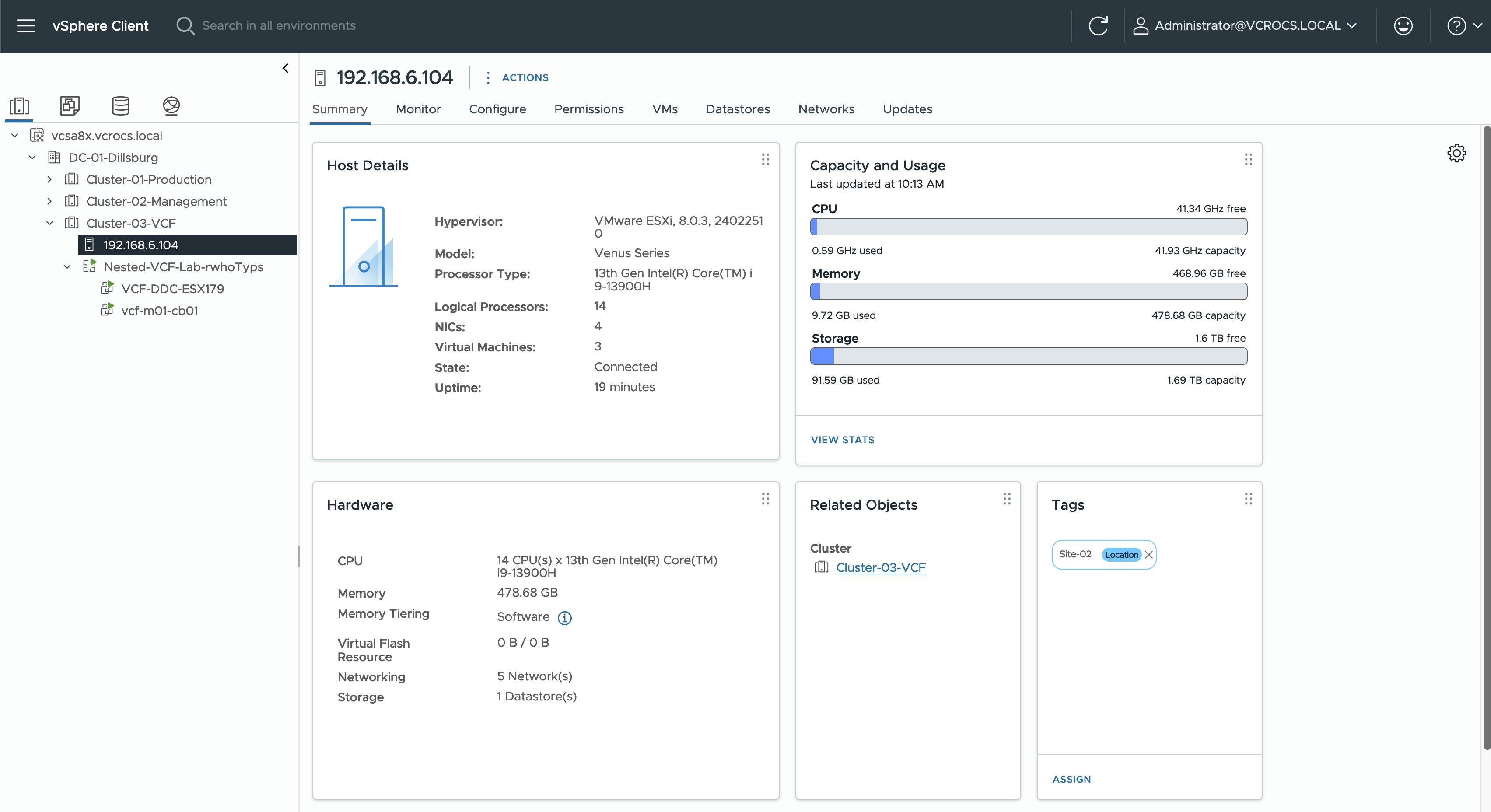Viewport: 1491px width, 812px height.
Task: Open the Cluster-03-VCF related object link
Action: 880,567
